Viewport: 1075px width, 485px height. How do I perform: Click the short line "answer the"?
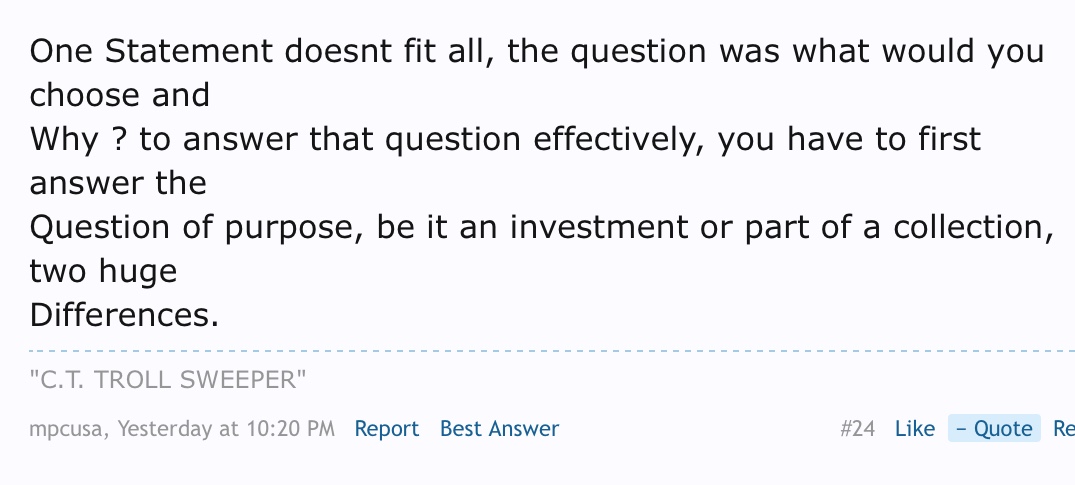(x=118, y=183)
